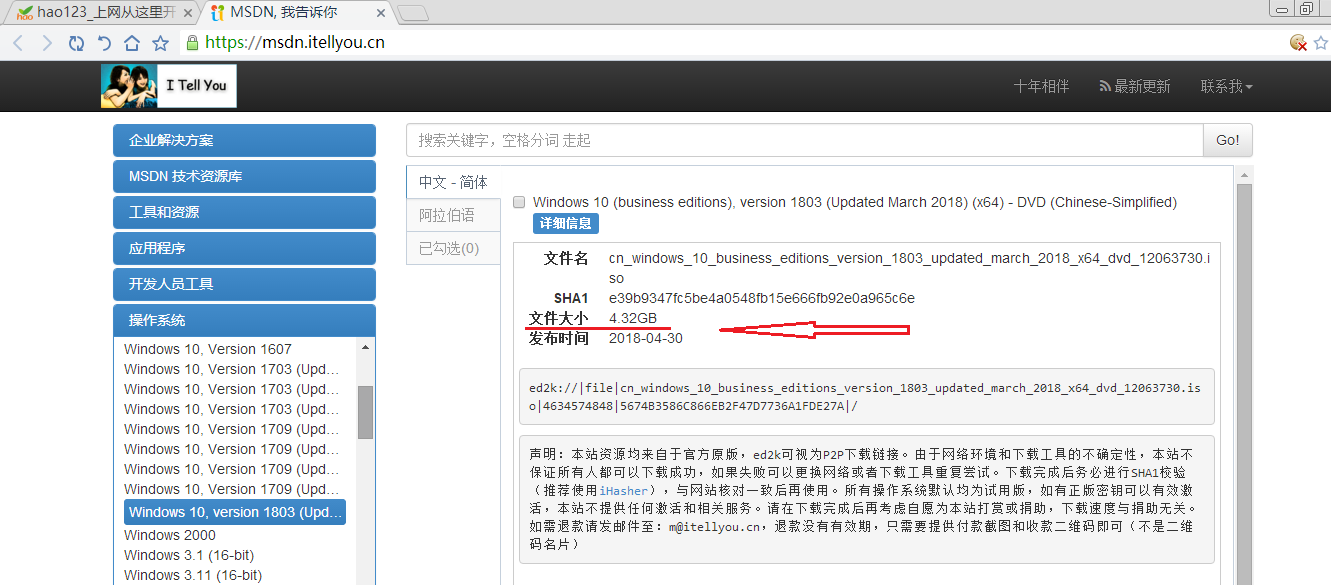Expand the 开发人员工具 category panel

coord(244,284)
